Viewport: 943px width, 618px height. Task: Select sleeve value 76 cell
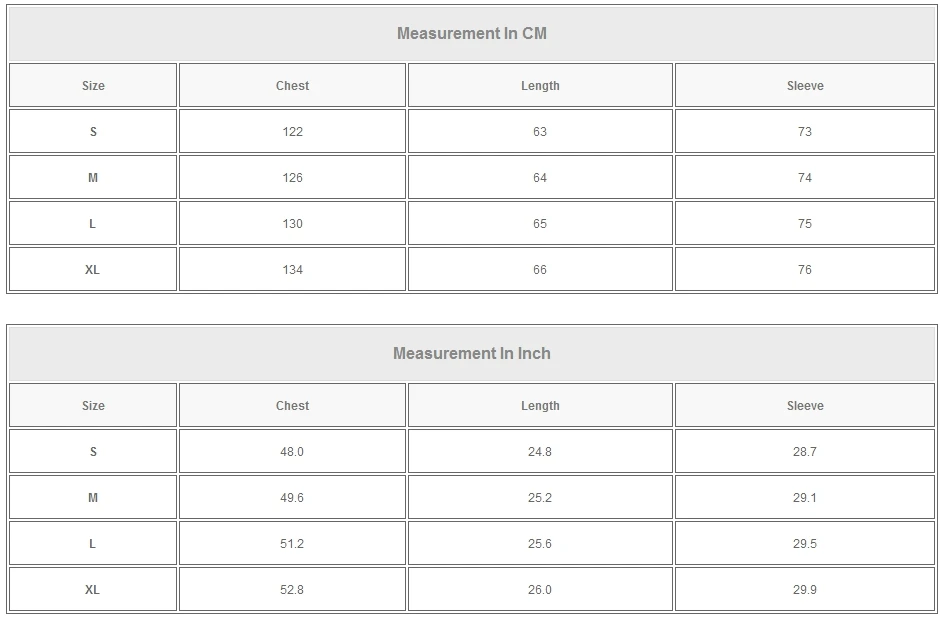click(805, 270)
